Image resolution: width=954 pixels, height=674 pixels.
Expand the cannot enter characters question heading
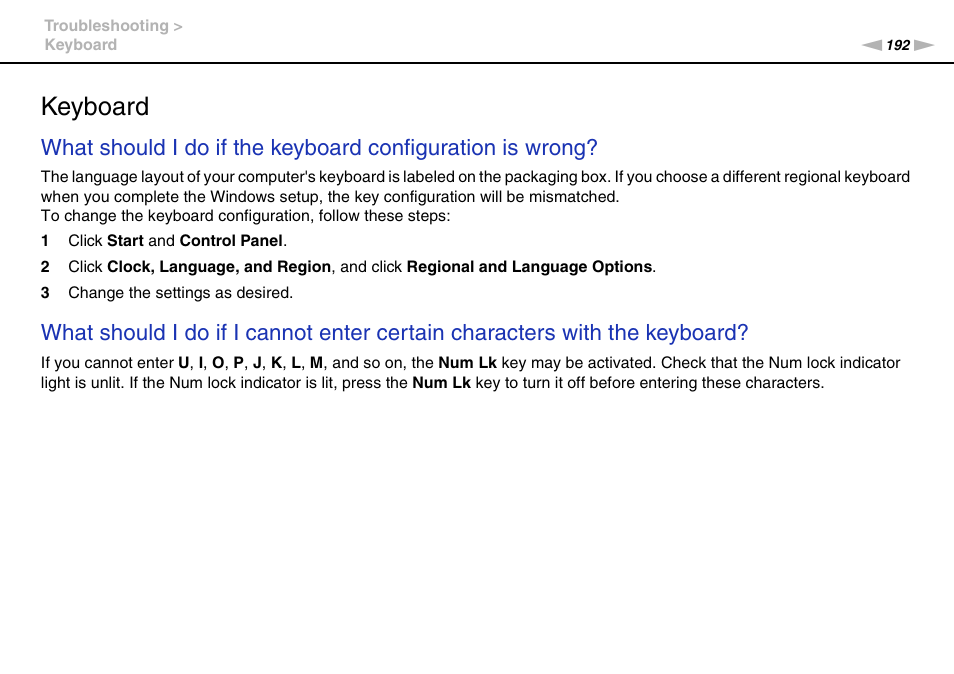pyautogui.click(x=394, y=333)
